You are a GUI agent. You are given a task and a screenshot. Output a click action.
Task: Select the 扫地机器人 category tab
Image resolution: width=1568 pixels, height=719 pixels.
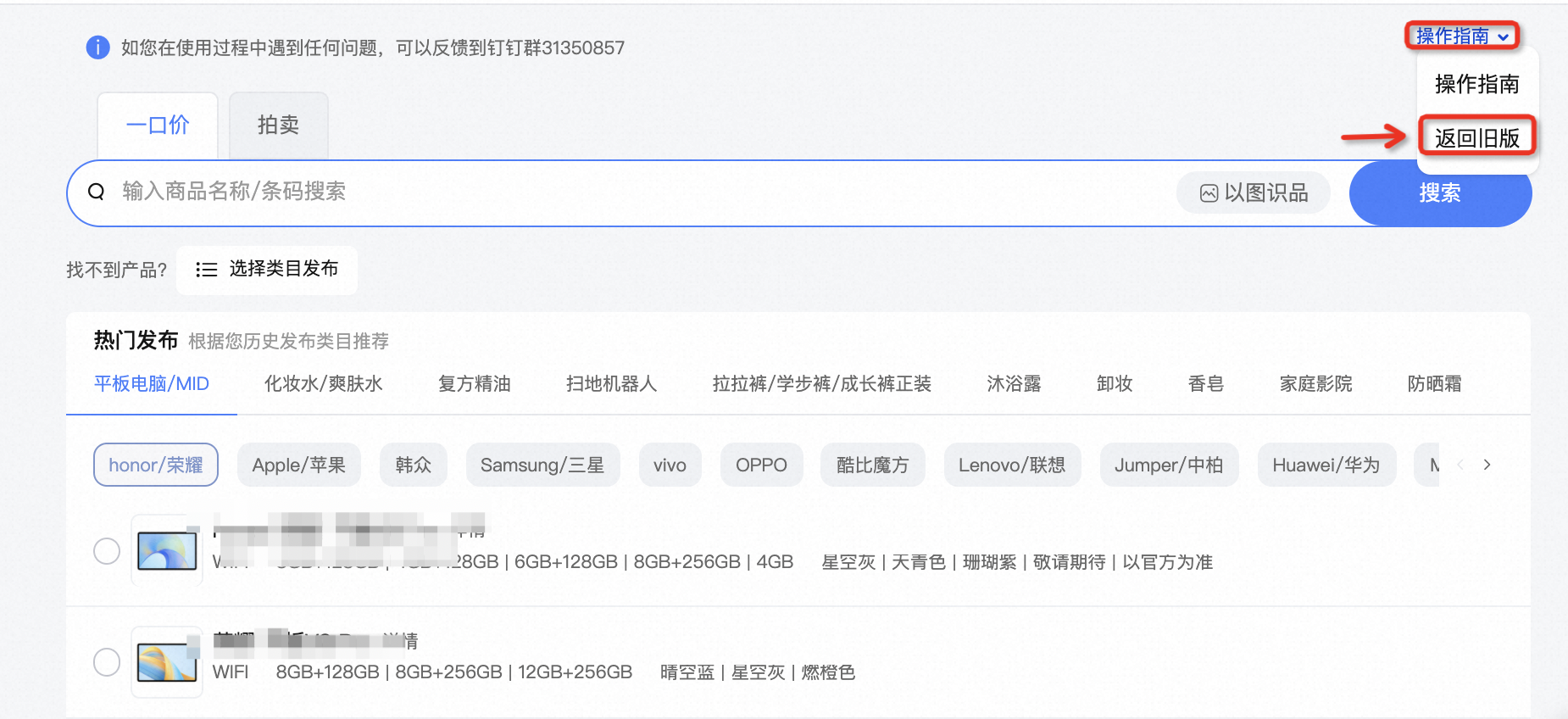tap(612, 384)
